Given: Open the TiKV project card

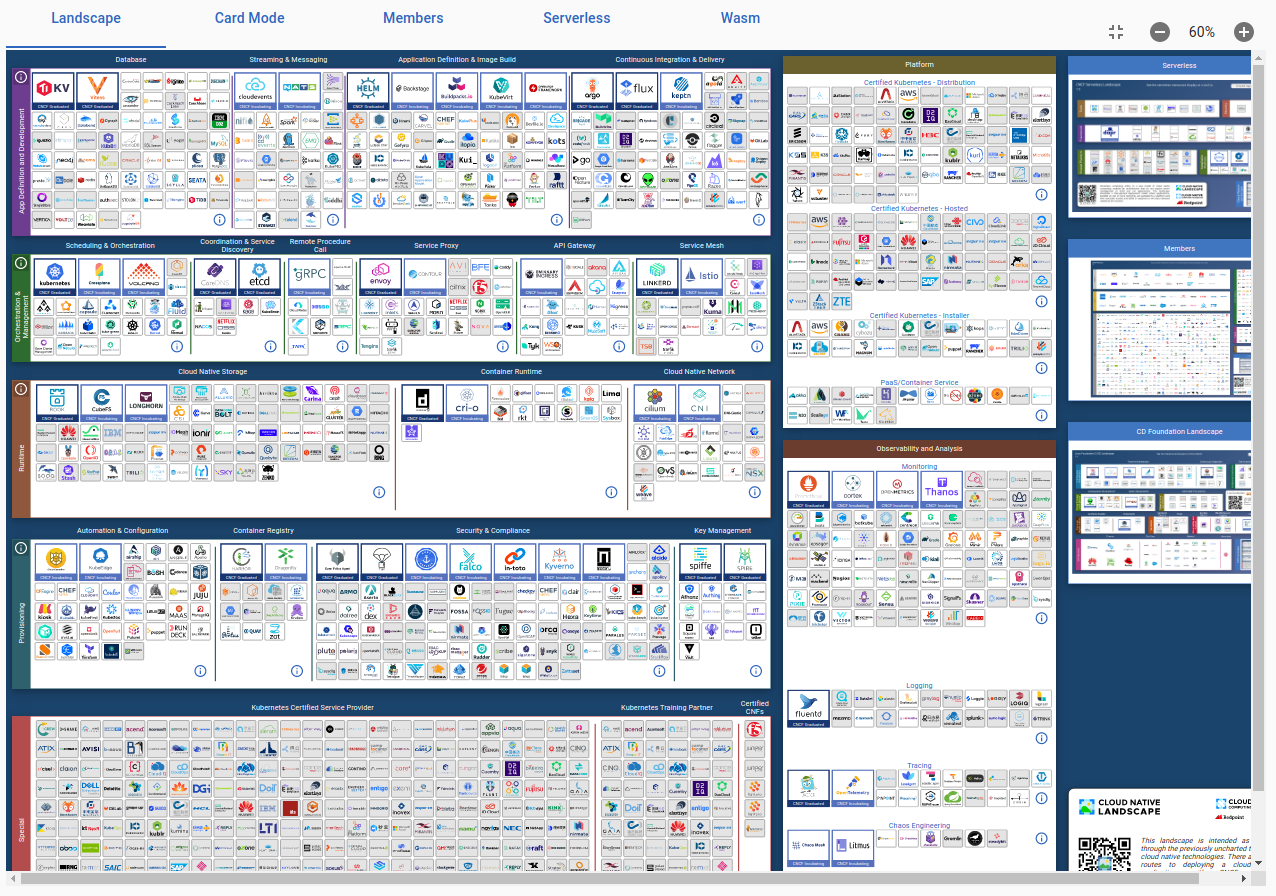Looking at the screenshot, I should click(54, 91).
